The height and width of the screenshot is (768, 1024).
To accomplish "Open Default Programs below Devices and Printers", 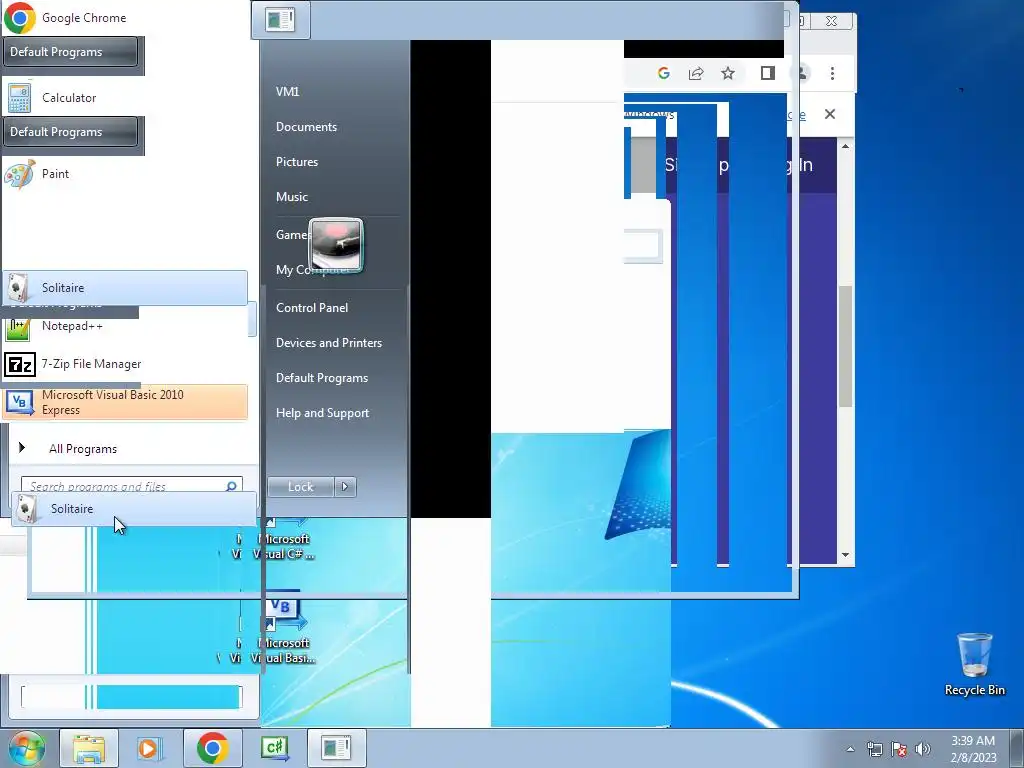I will [321, 378].
